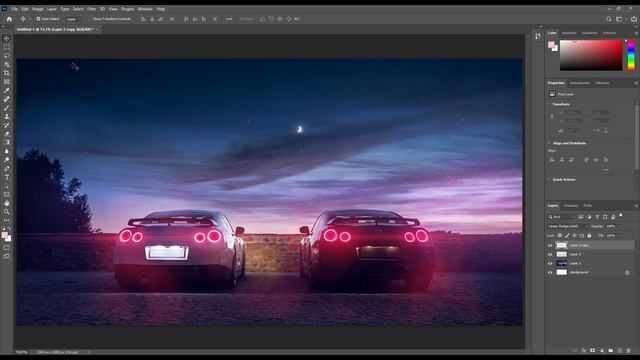This screenshot has height=360, width=640.
Task: Collapse the Align and Distribute section
Action: tap(549, 143)
